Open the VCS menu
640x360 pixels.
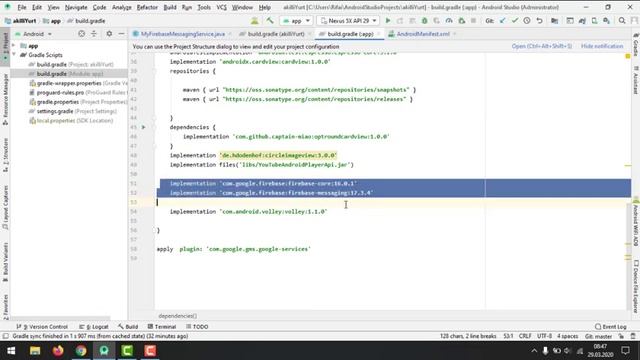[221, 7]
